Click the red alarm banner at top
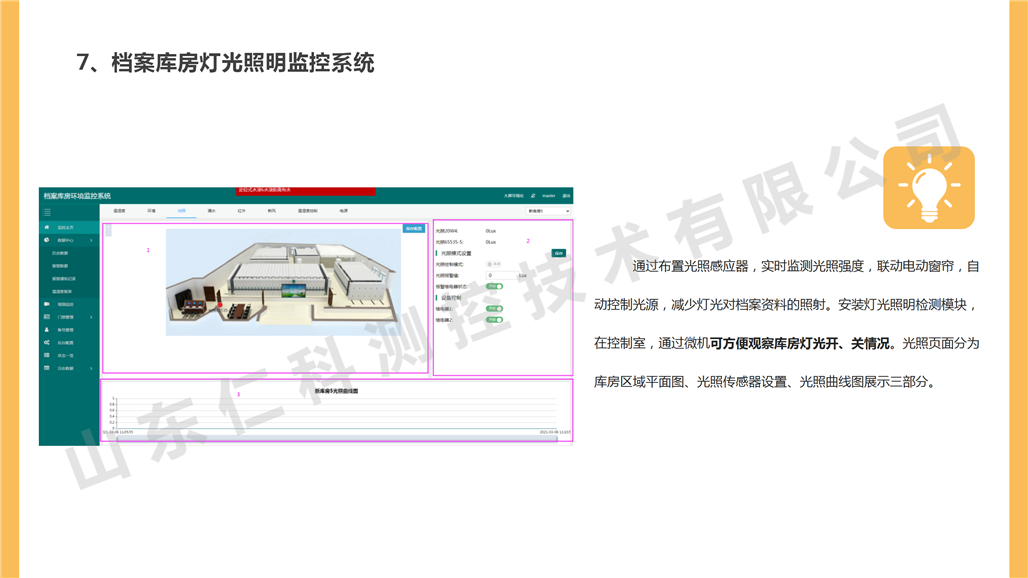This screenshot has width=1028, height=578. tap(306, 191)
